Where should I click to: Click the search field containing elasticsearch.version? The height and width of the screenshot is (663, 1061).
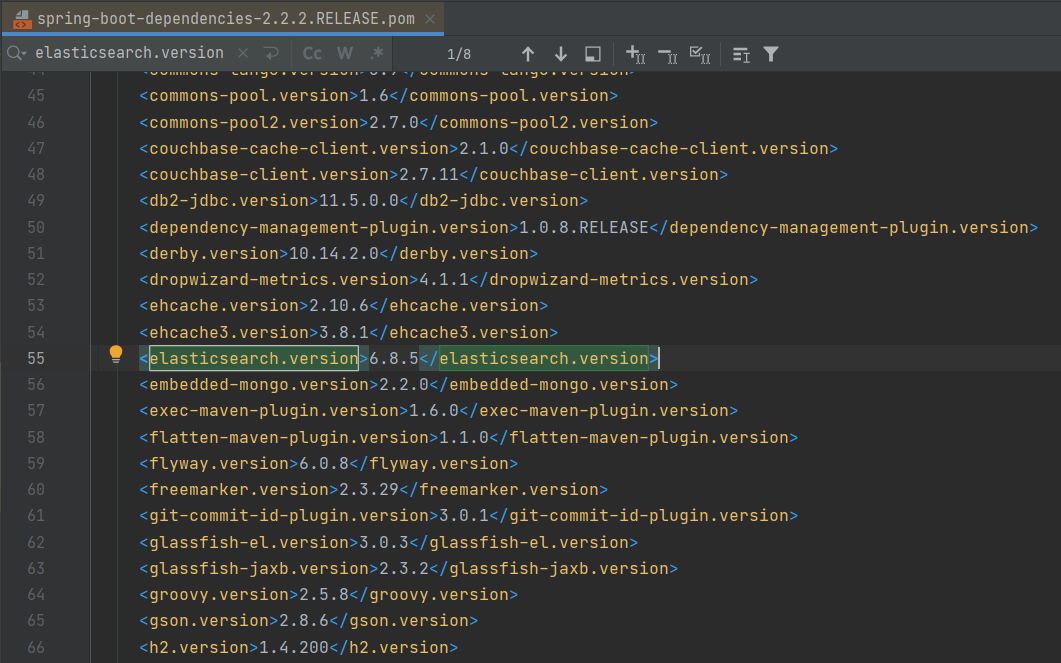(x=129, y=53)
